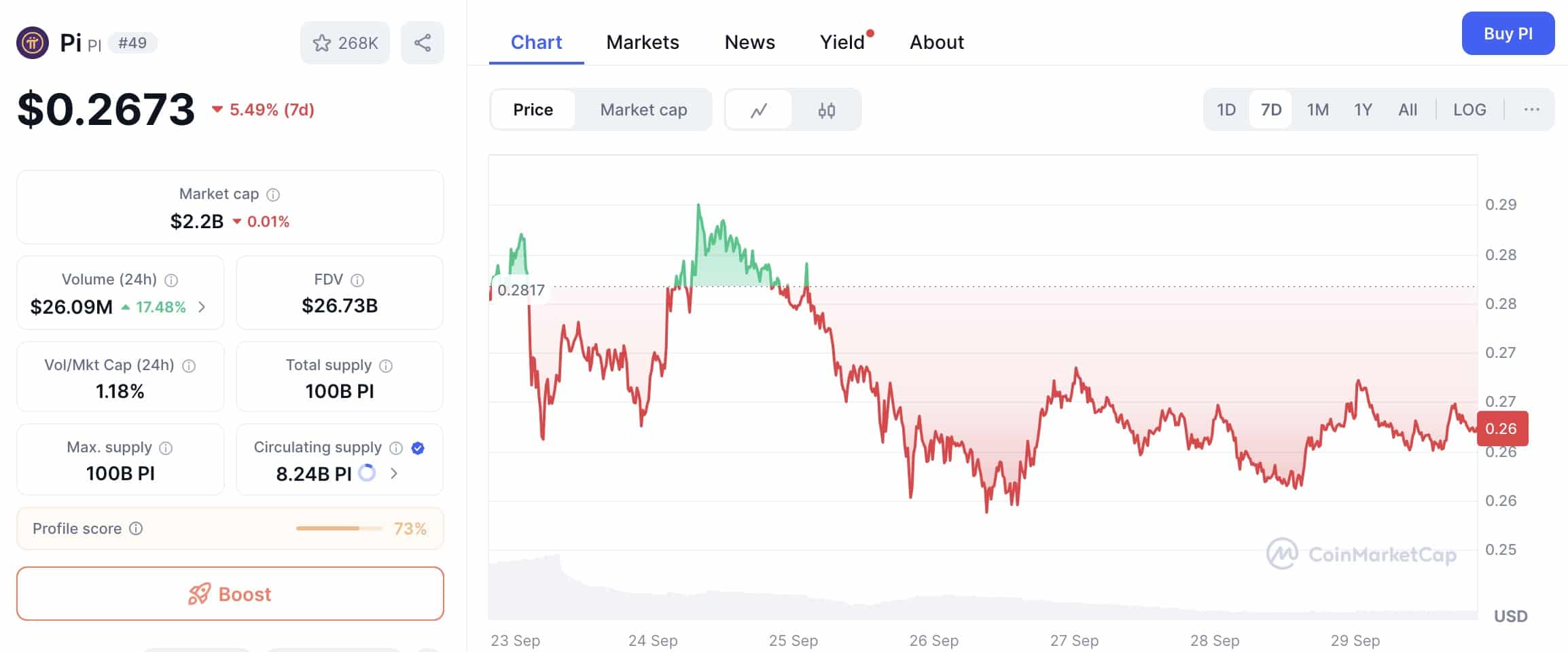Viewport: 1568px width, 652px height.
Task: Click the Profile score progress bar
Action: [339, 528]
